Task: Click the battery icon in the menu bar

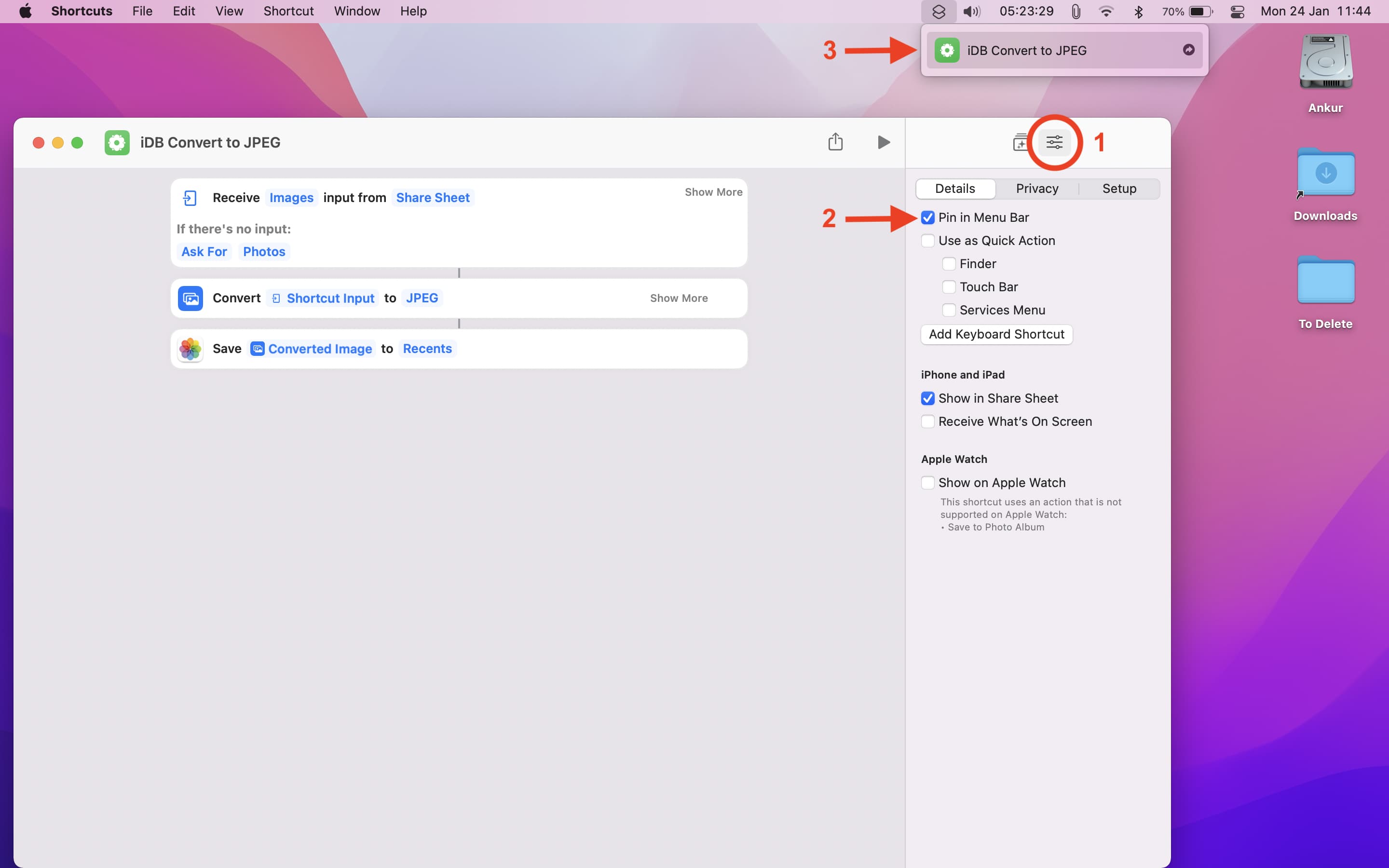Action: pos(1201,12)
